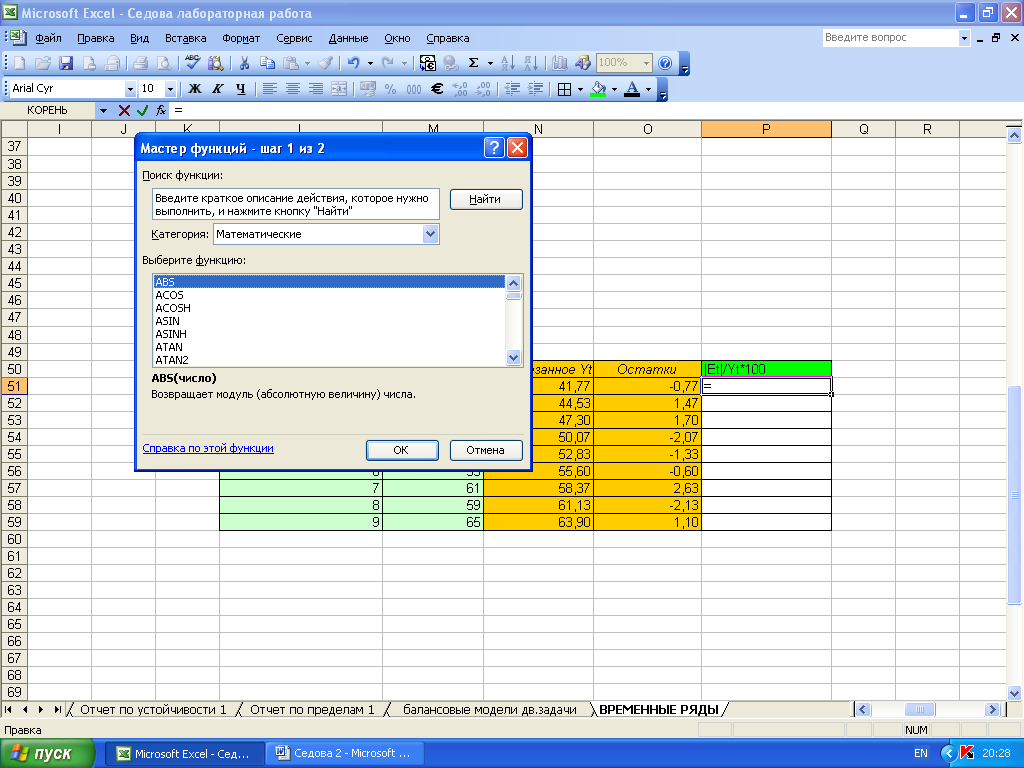Open the AutoSum dropdown arrow
This screenshot has height=768, width=1024.
pos(490,63)
